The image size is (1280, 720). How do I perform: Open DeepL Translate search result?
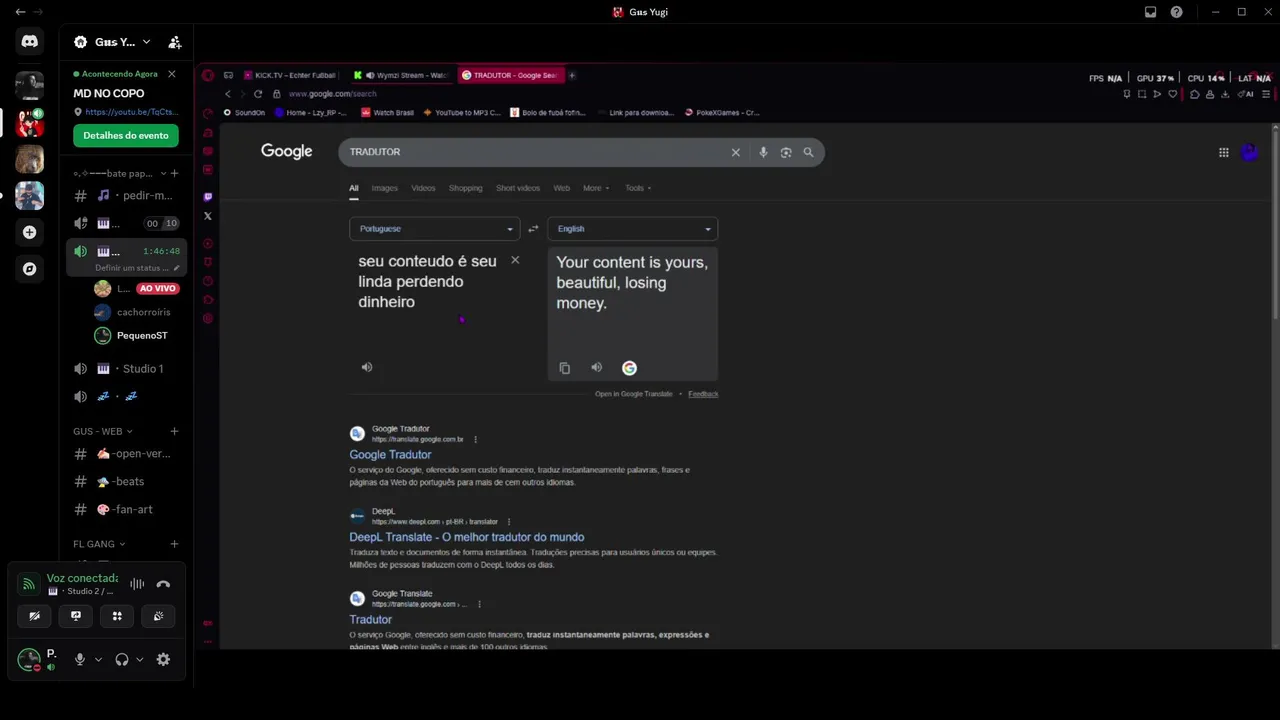coord(467,537)
